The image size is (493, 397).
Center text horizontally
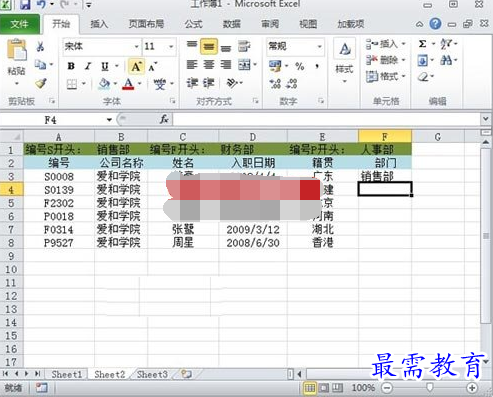(x=209, y=65)
